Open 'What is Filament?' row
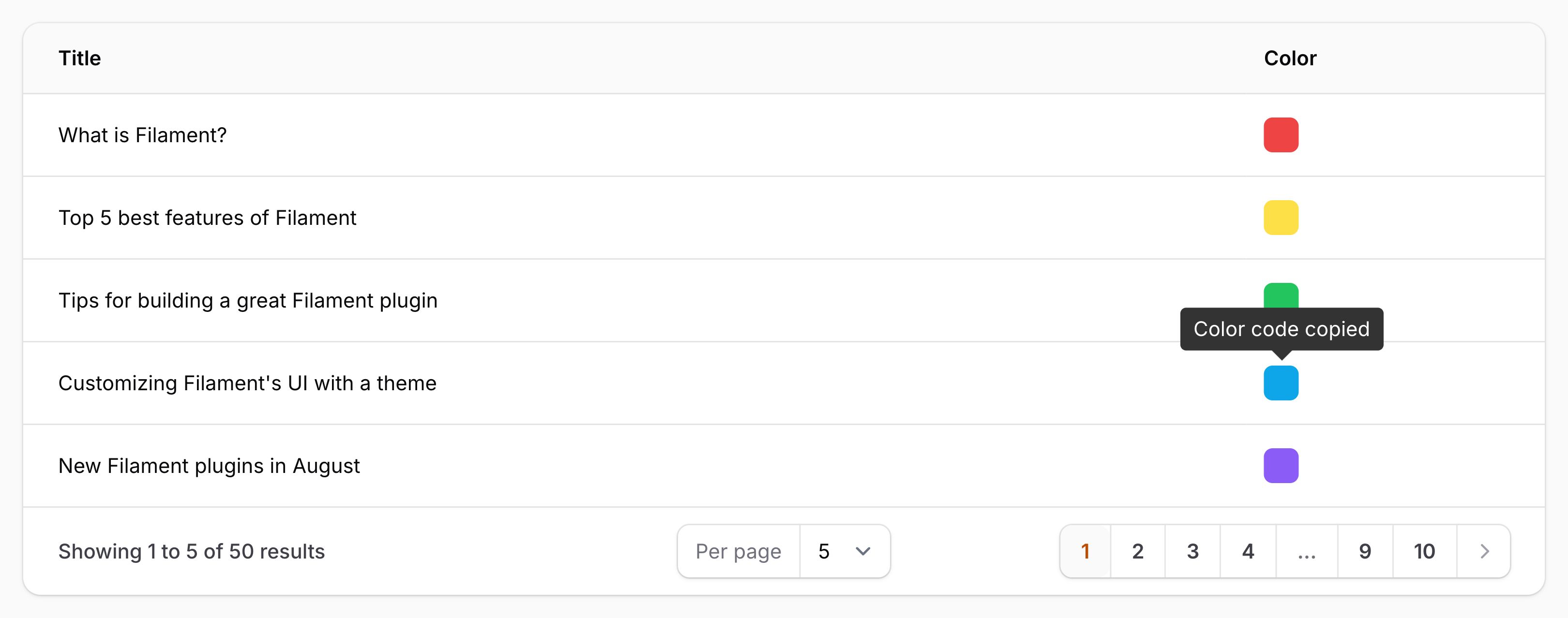1568x618 pixels. 142,135
